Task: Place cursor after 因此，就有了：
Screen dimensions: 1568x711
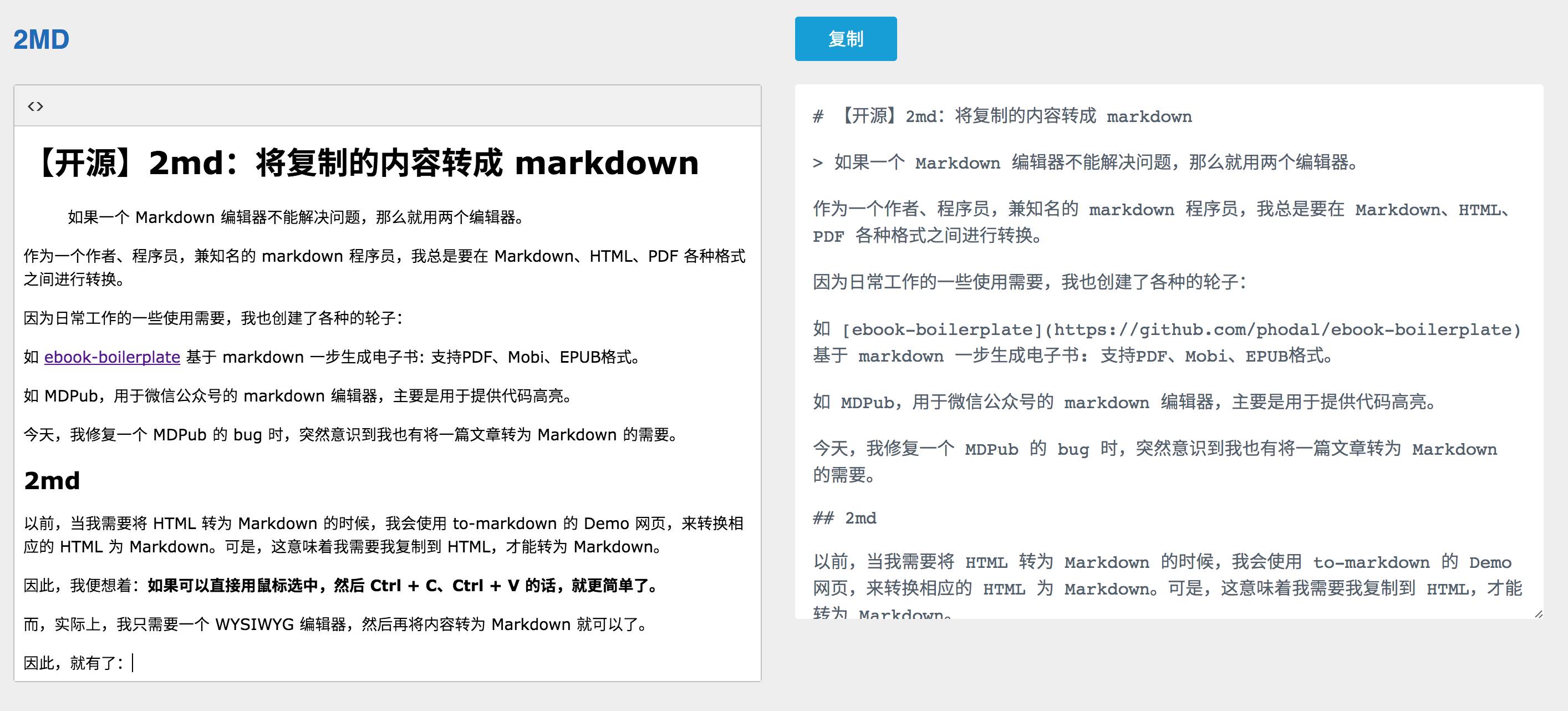Action: (133, 662)
